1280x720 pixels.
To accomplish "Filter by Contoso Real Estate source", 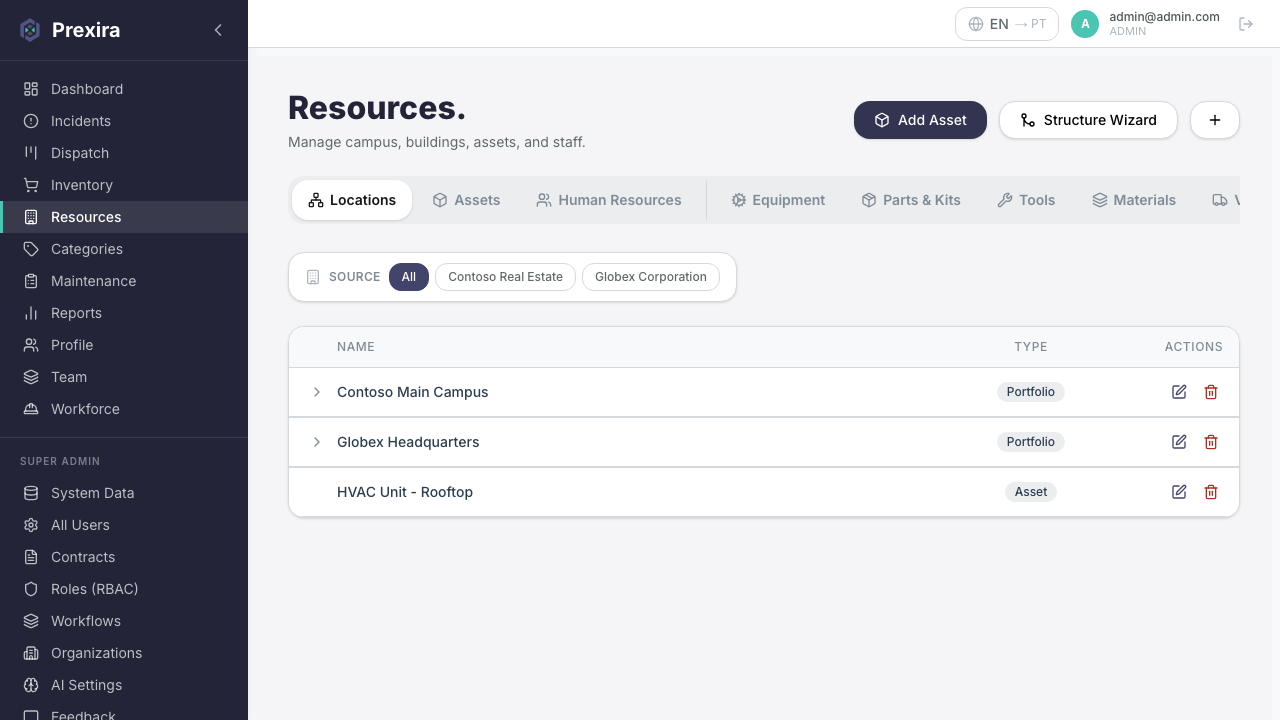I will pos(505,277).
